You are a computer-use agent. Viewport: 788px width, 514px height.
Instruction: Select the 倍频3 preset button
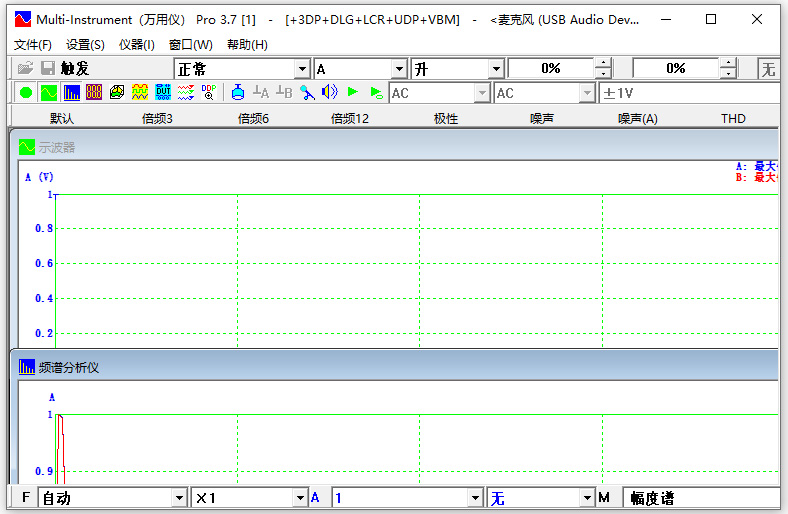coord(157,119)
